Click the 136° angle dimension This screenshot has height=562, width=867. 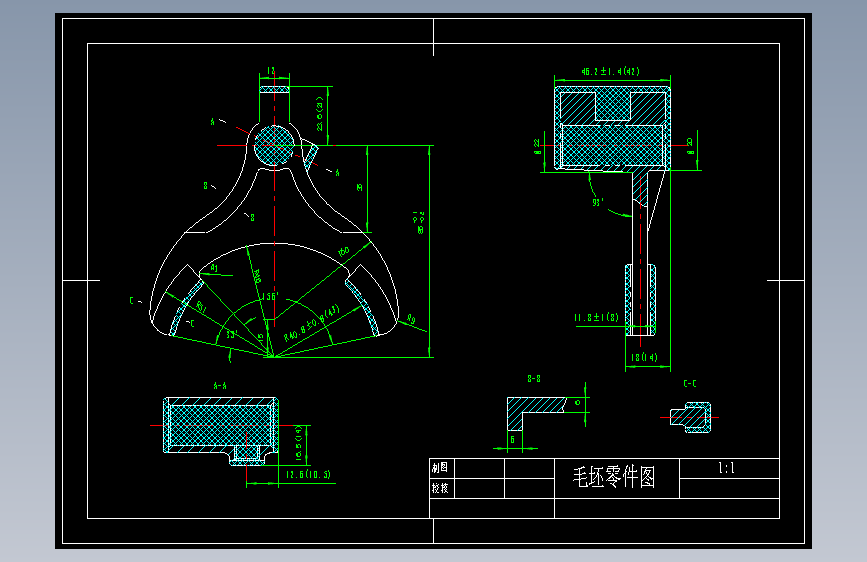click(x=269, y=296)
